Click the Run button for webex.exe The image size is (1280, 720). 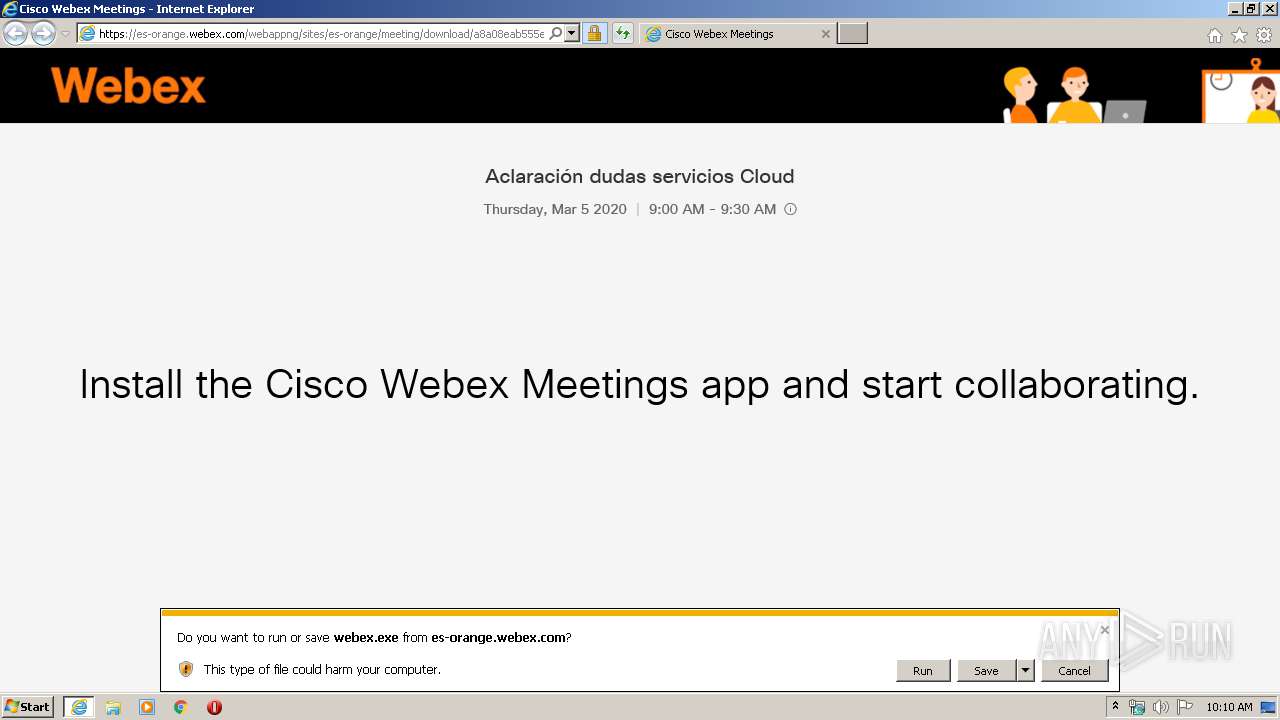[x=923, y=671]
